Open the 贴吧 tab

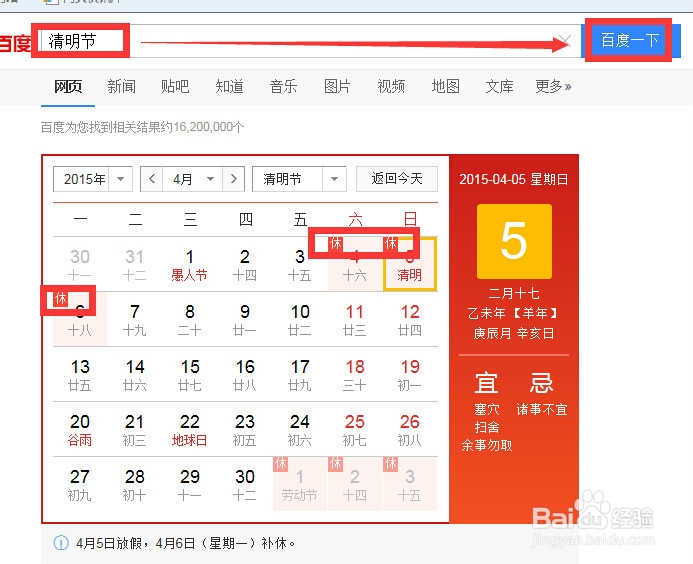click(x=175, y=86)
